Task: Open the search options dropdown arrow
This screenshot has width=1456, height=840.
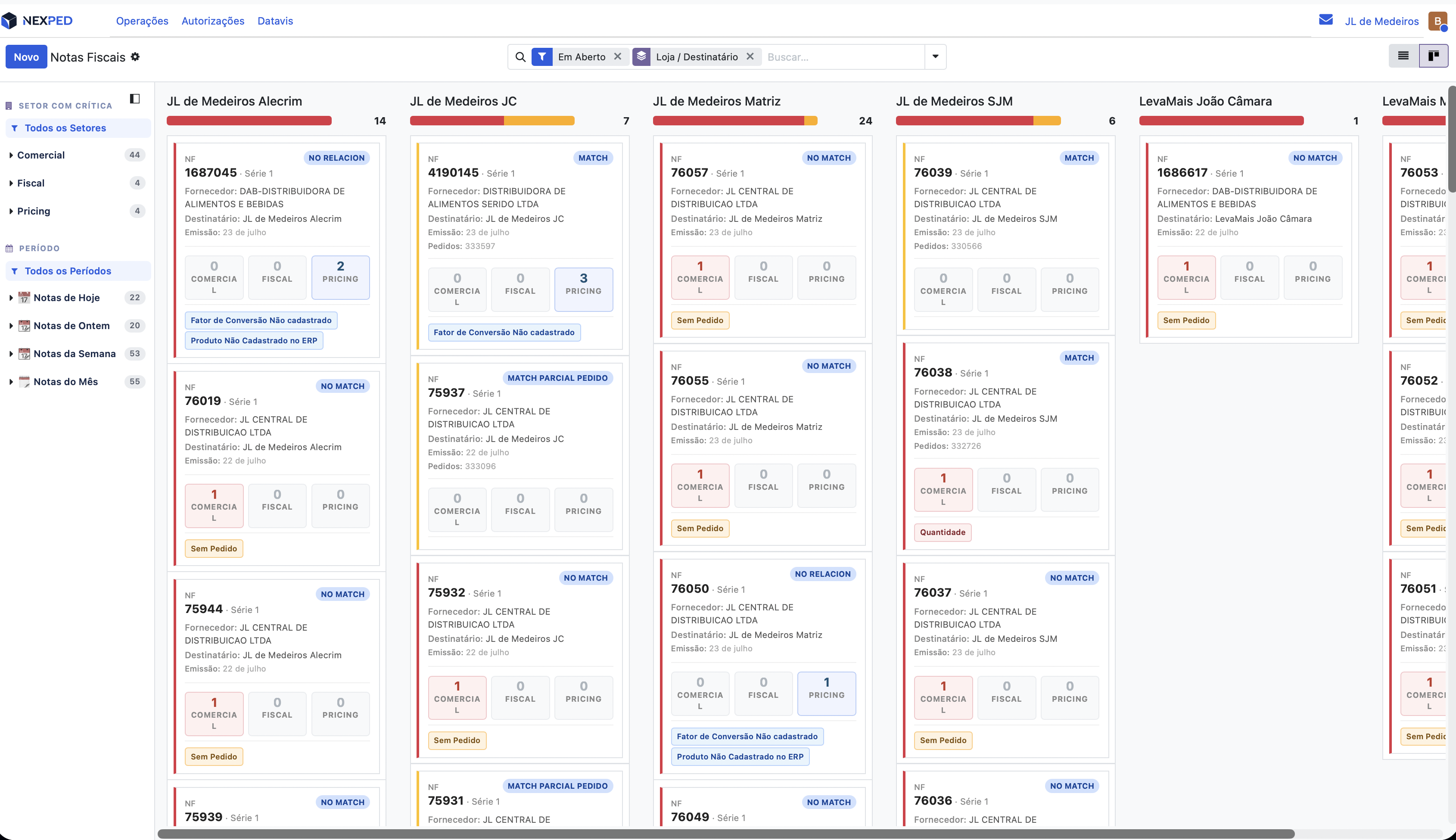Action: pos(935,56)
